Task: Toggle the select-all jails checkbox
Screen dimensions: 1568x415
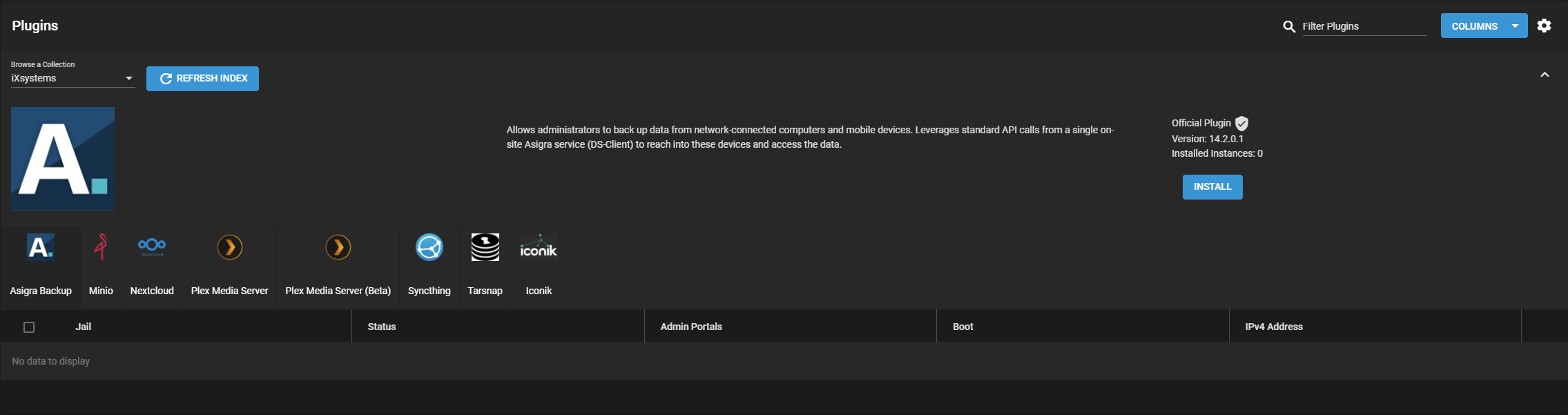Action: click(x=29, y=327)
